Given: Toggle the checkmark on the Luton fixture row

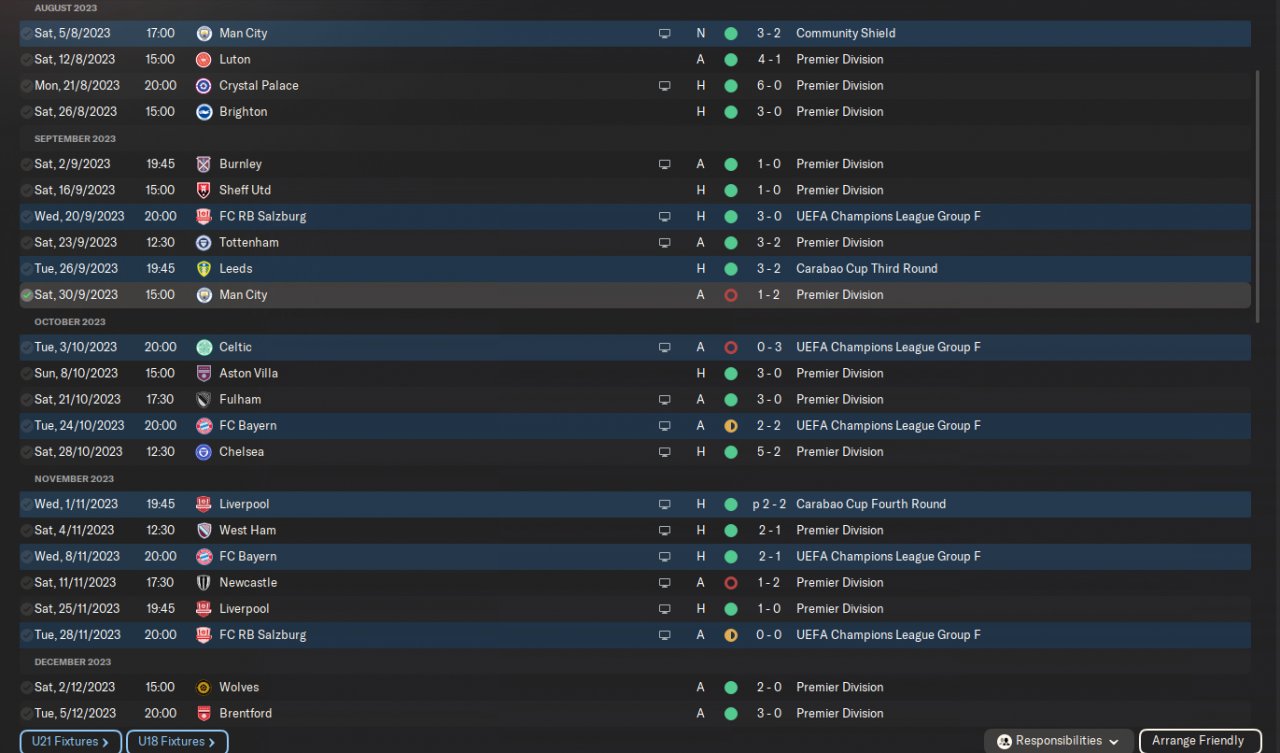Looking at the screenshot, I should click(x=27, y=60).
